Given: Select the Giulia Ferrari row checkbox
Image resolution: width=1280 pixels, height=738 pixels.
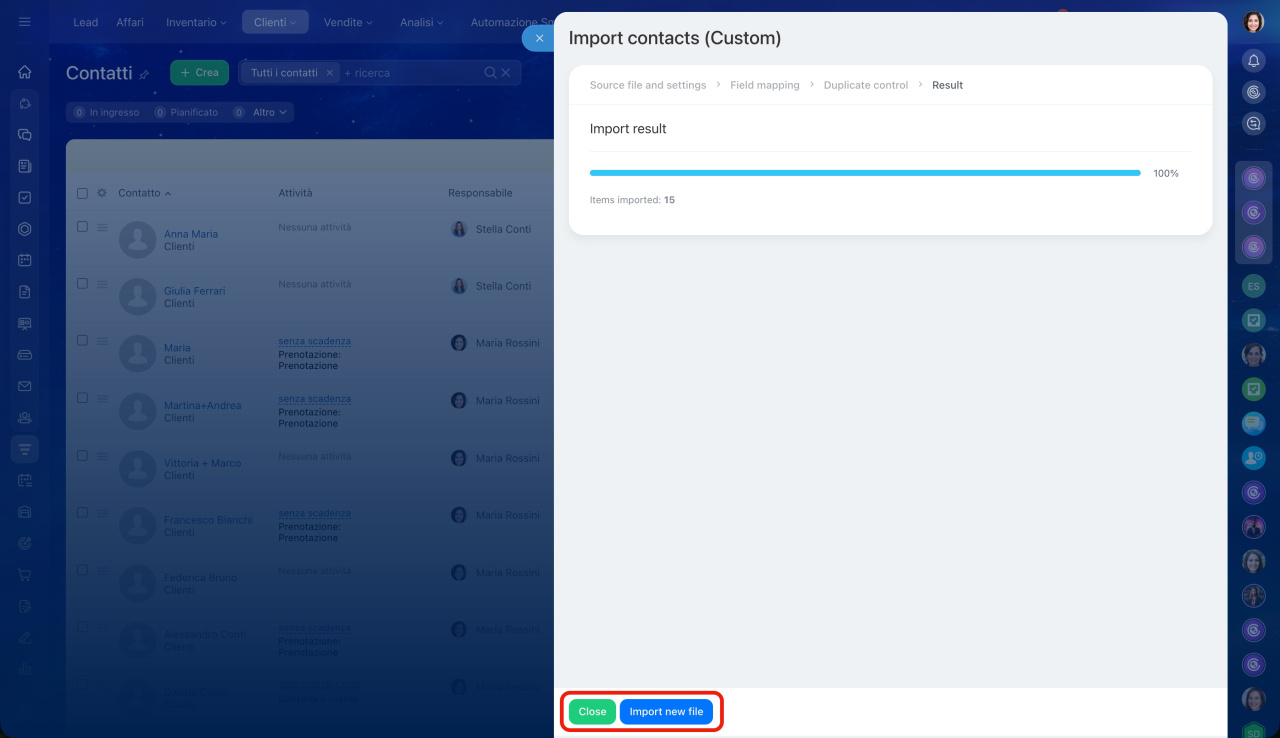Looking at the screenshot, I should point(82,284).
